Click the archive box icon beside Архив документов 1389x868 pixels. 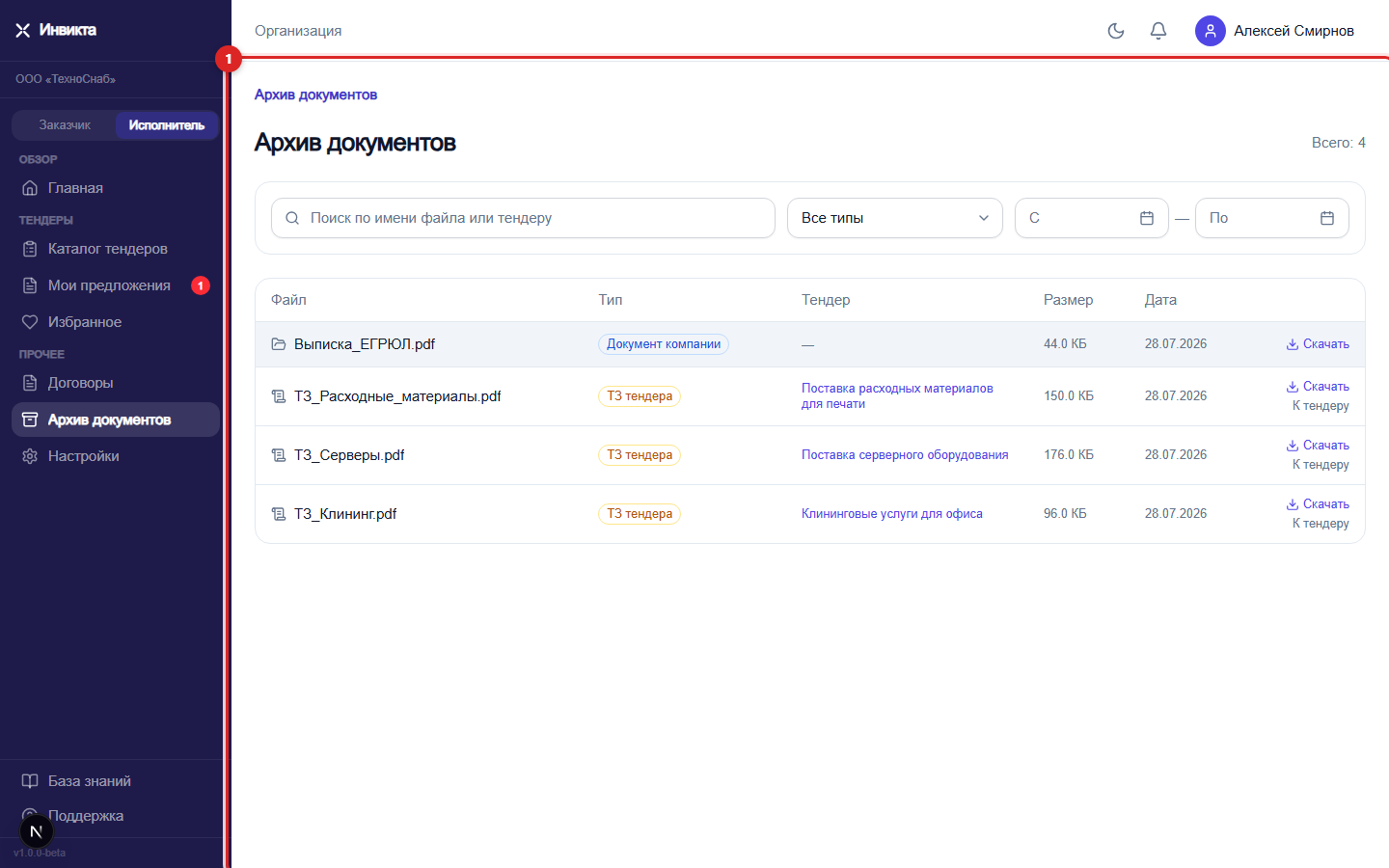[x=30, y=420]
